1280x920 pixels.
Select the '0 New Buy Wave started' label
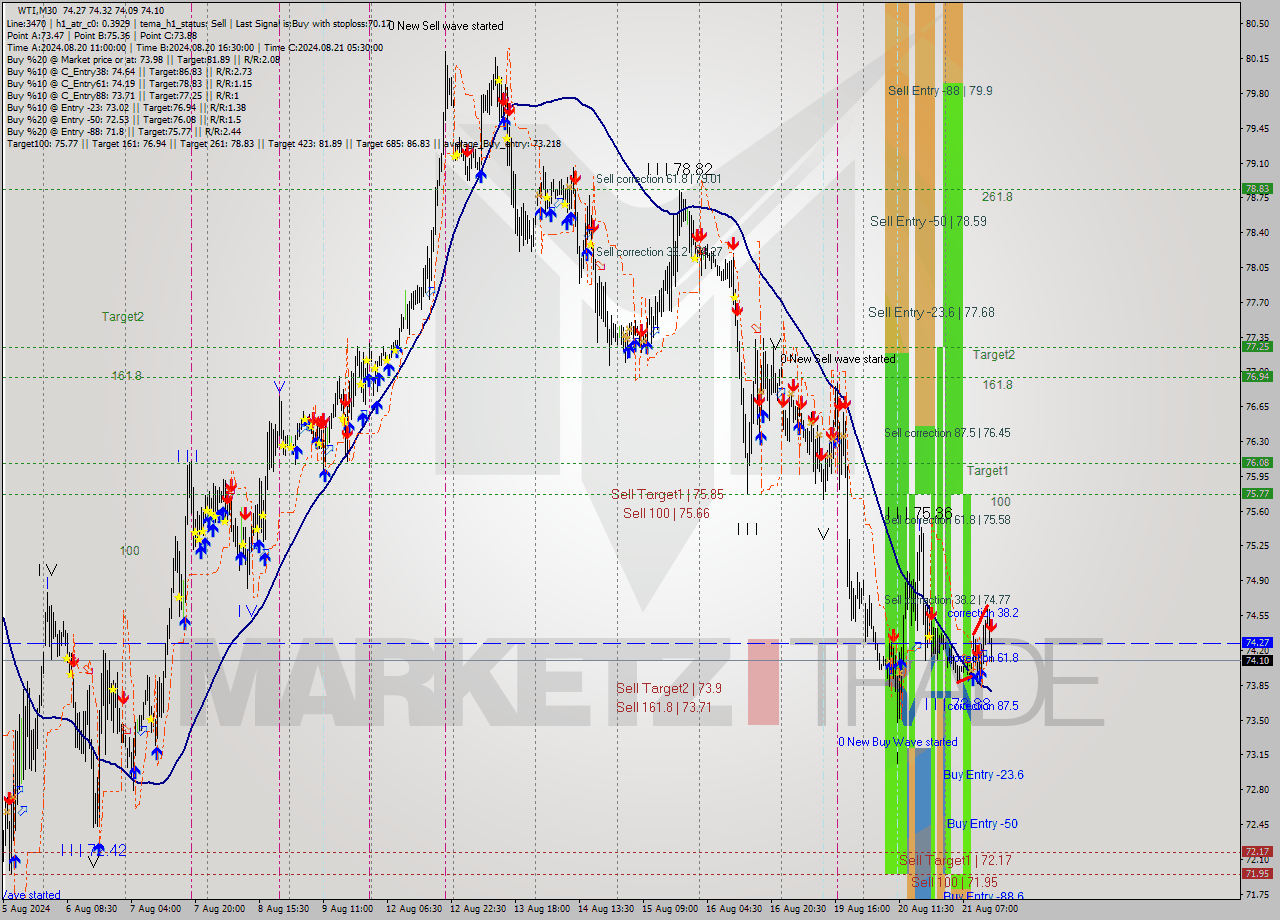pyautogui.click(x=897, y=742)
